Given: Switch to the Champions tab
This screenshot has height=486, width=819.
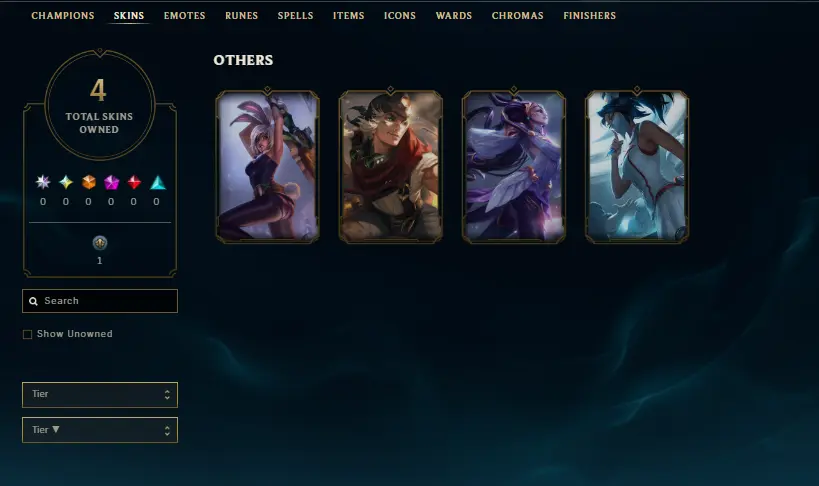Looking at the screenshot, I should pos(63,16).
